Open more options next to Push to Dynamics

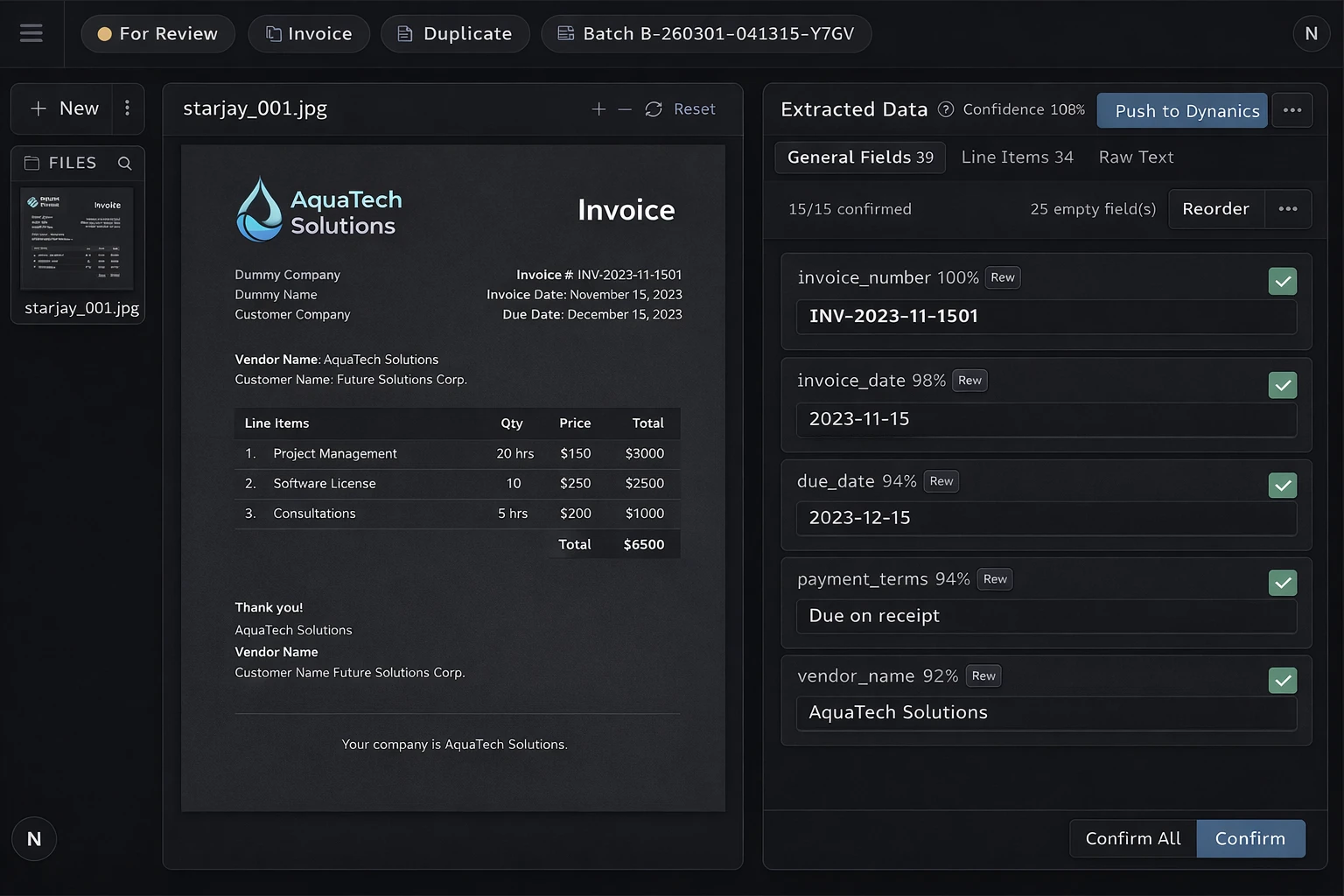click(1291, 110)
